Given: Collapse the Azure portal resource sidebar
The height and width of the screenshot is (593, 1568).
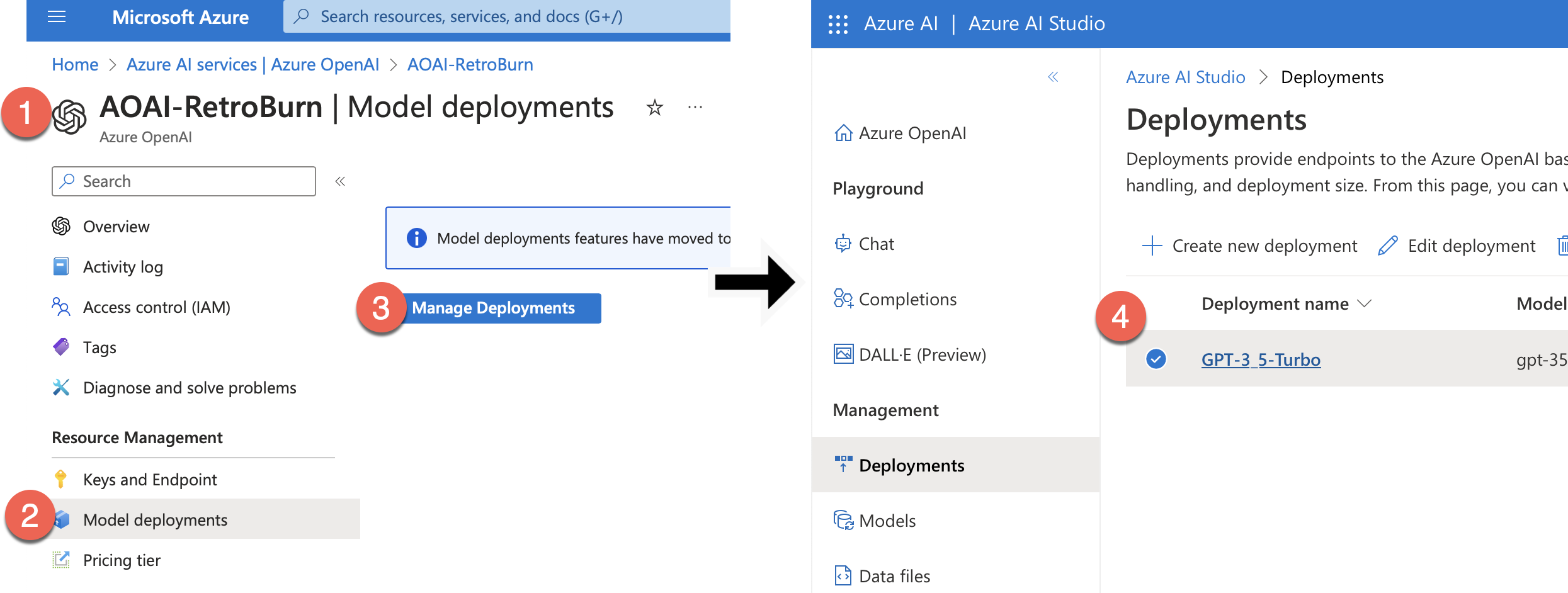Looking at the screenshot, I should pos(340,181).
